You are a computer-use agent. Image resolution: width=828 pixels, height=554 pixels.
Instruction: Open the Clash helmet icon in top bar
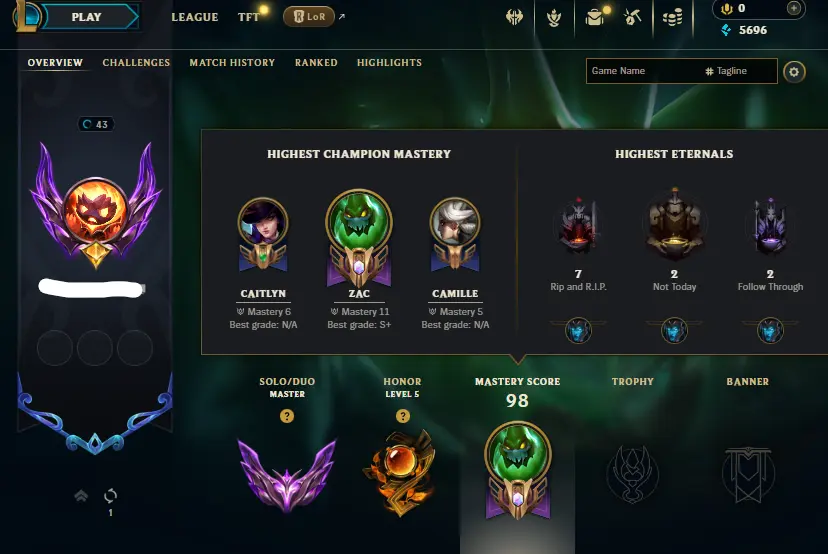click(x=514, y=17)
